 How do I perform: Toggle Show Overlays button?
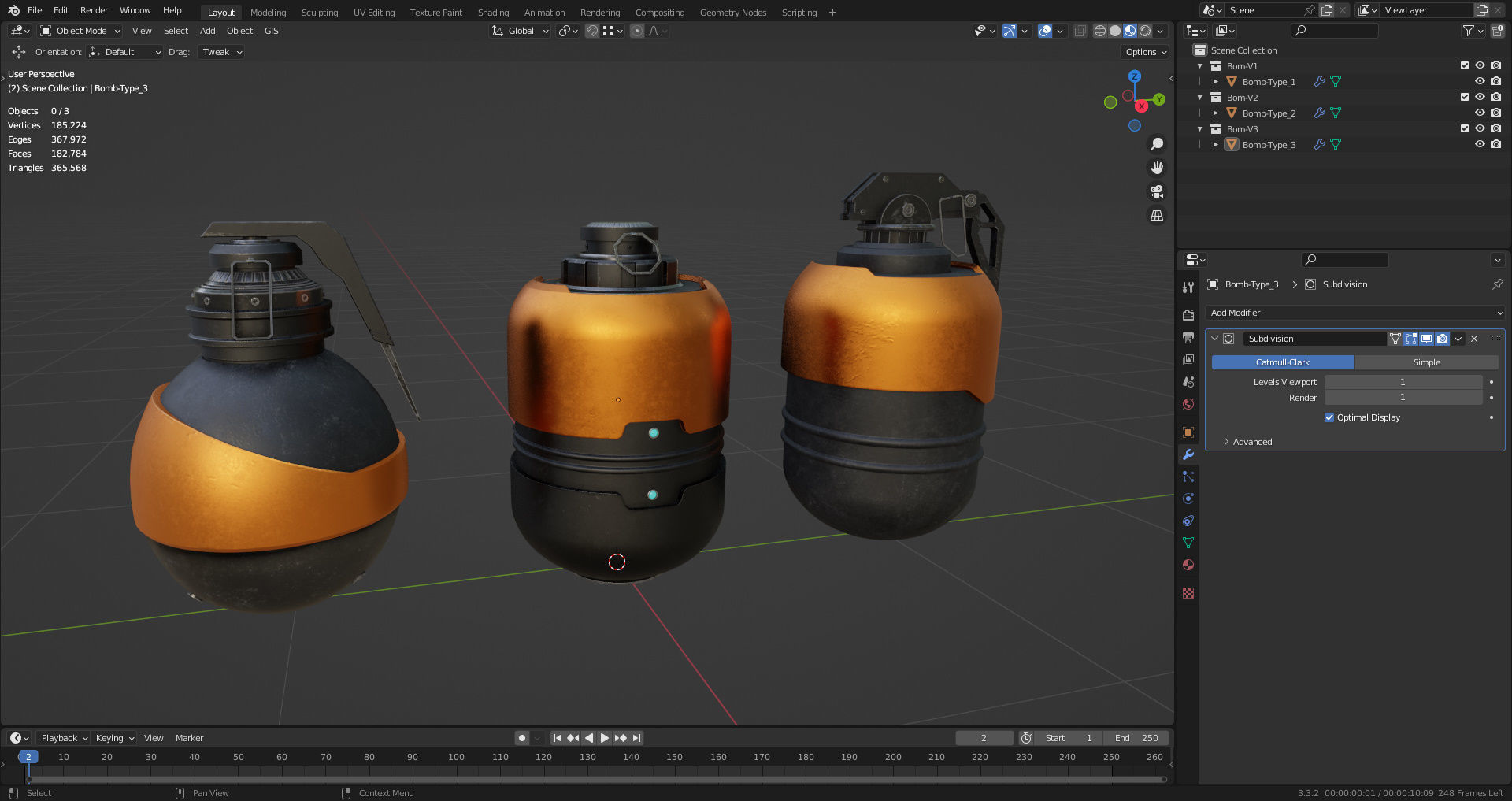coord(1045,31)
